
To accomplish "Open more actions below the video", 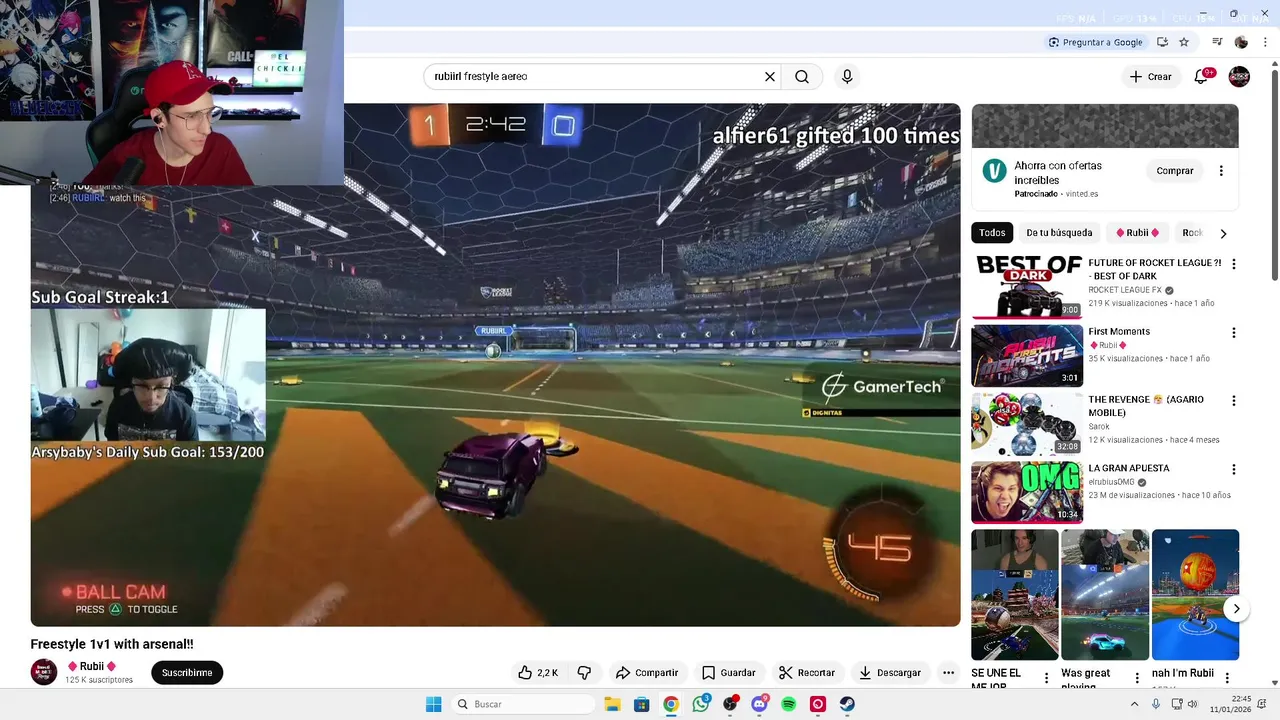I will coord(948,673).
